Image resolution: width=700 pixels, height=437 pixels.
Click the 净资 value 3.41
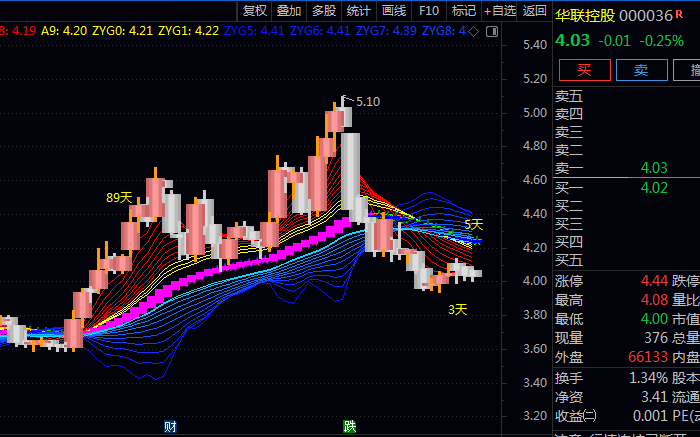tap(654, 397)
